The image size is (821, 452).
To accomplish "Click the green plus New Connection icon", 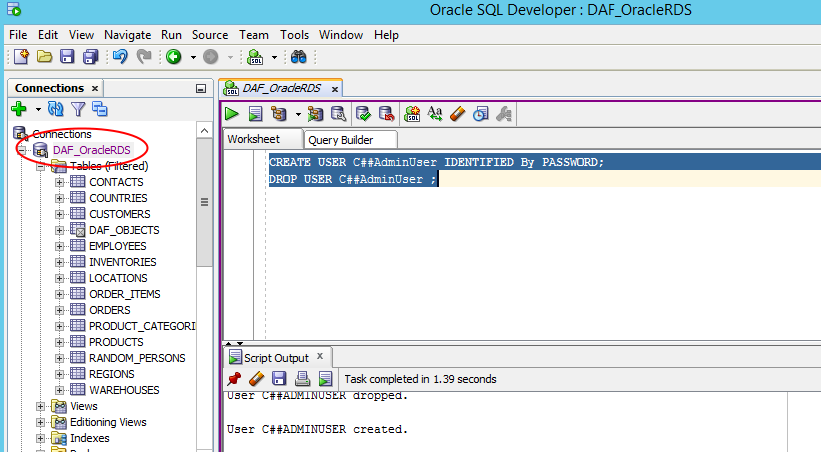I will tap(19, 109).
